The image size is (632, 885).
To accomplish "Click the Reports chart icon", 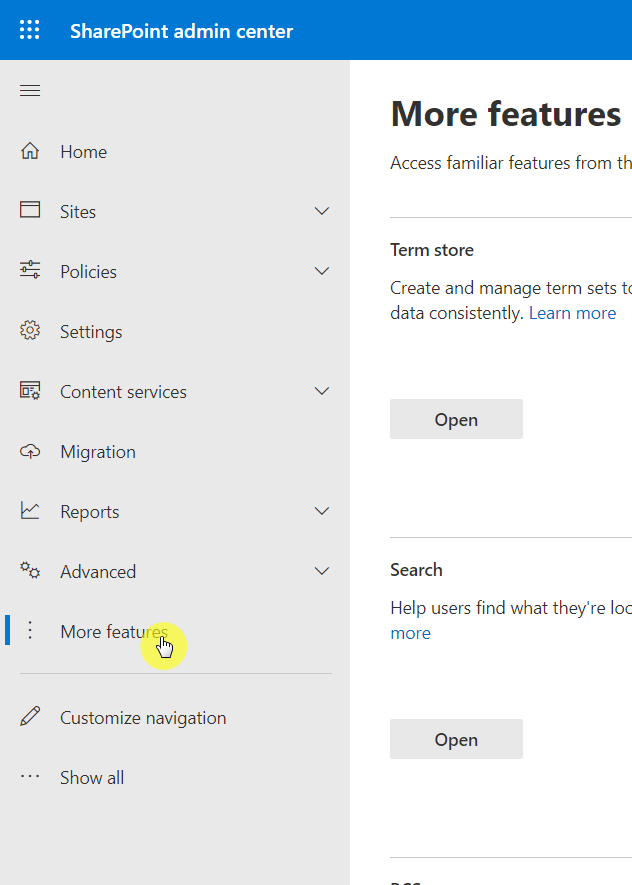I will (30, 511).
